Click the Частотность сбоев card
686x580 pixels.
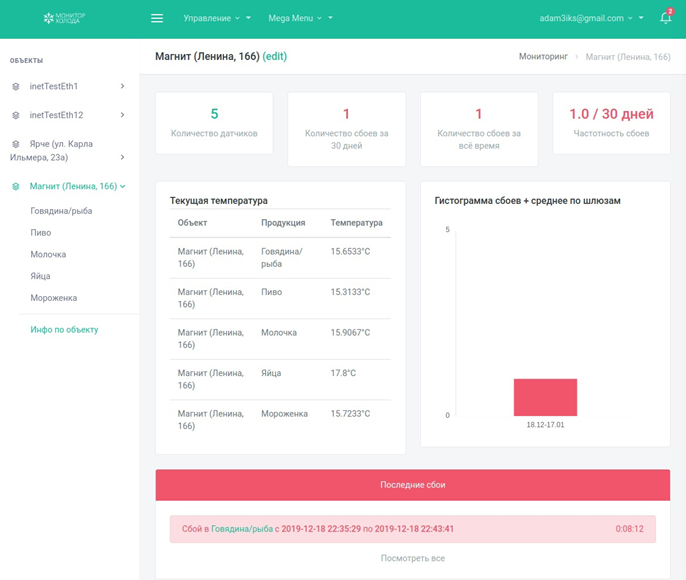click(x=611, y=123)
